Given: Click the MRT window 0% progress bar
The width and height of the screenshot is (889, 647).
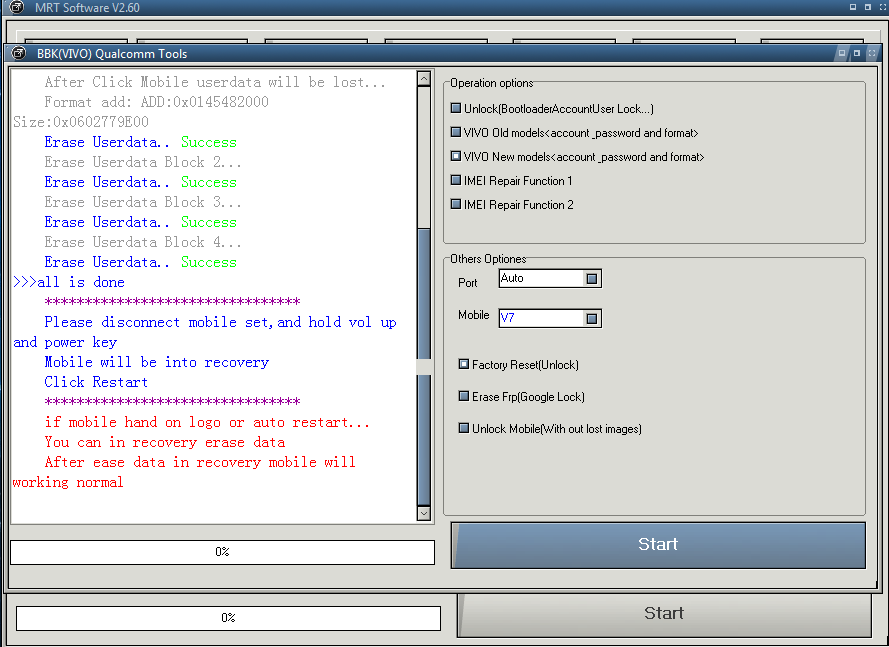Looking at the screenshot, I should (x=228, y=618).
